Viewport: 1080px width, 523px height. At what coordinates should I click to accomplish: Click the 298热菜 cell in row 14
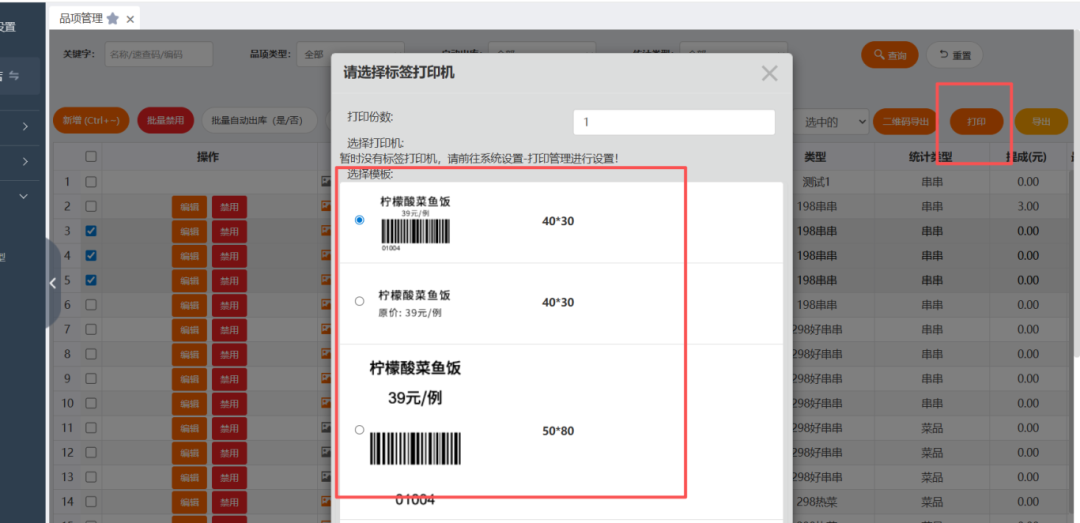(819, 502)
